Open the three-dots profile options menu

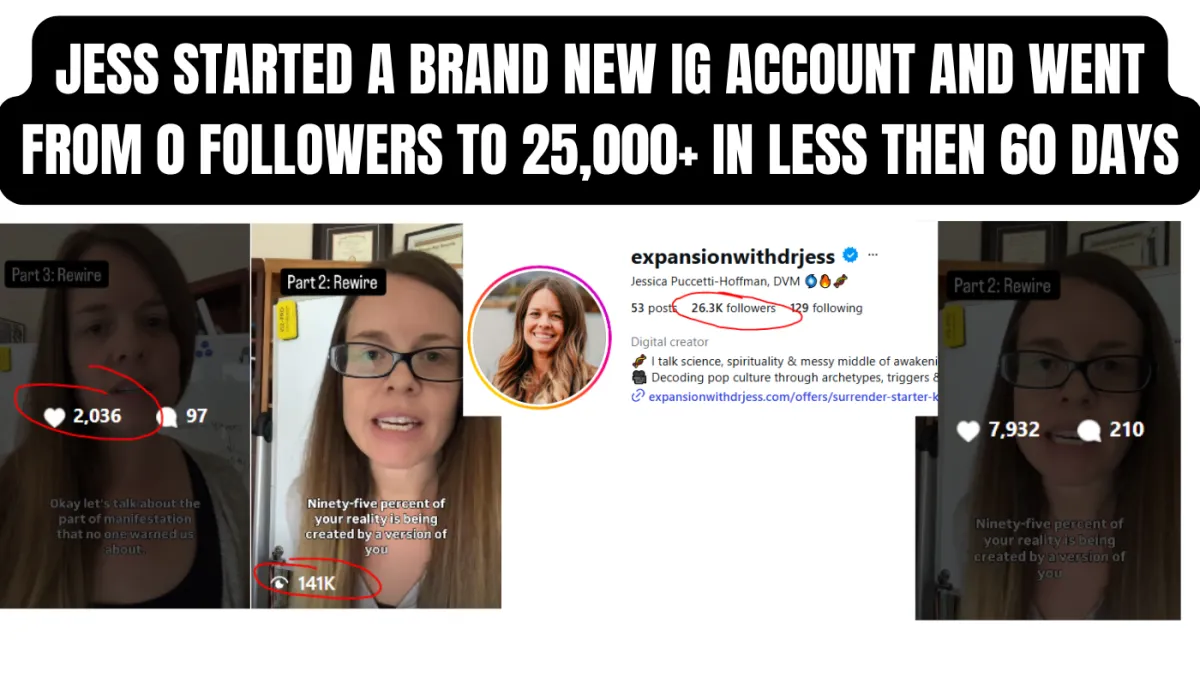(873, 254)
